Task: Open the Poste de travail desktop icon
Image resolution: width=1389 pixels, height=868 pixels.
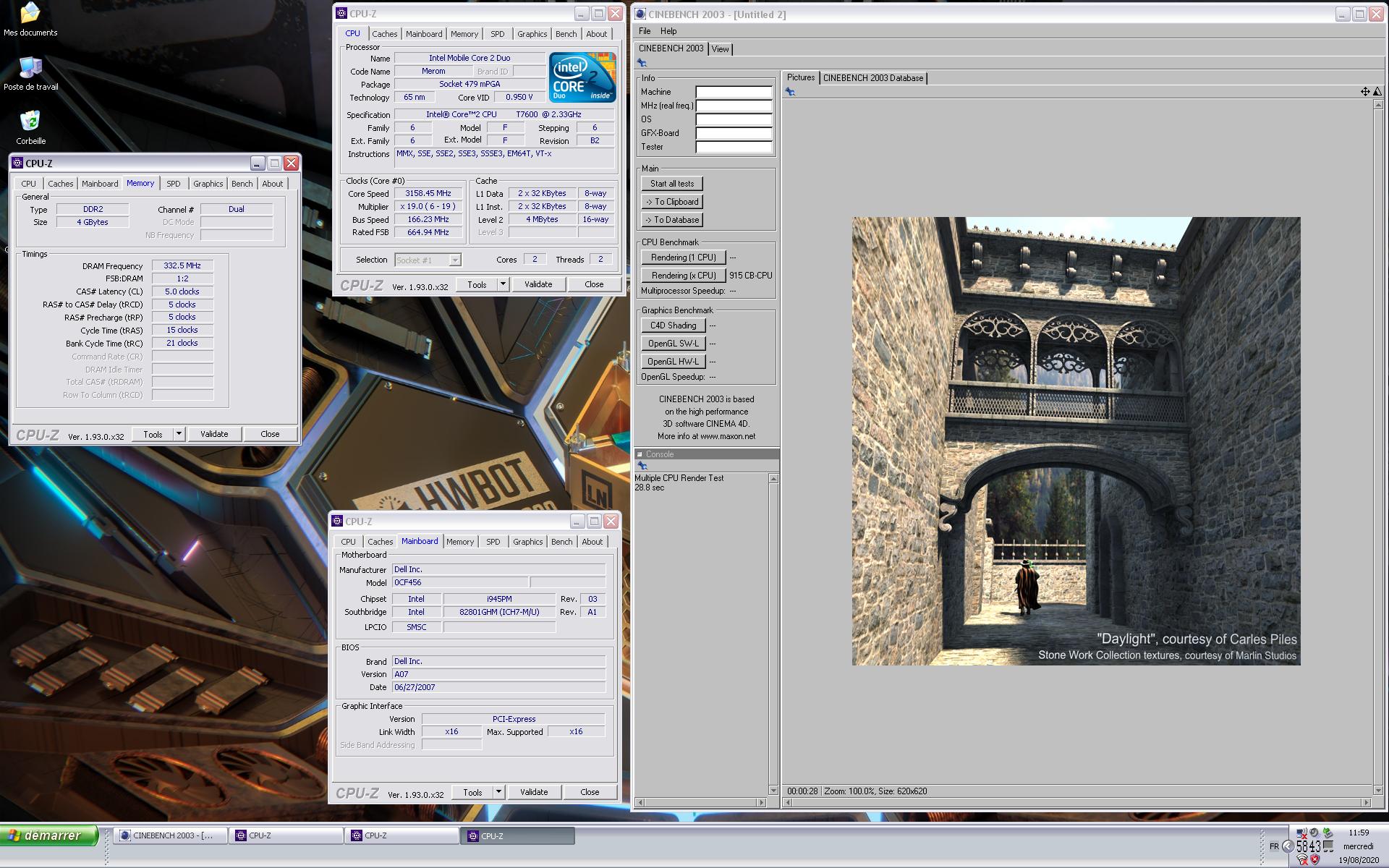Action: point(30,74)
